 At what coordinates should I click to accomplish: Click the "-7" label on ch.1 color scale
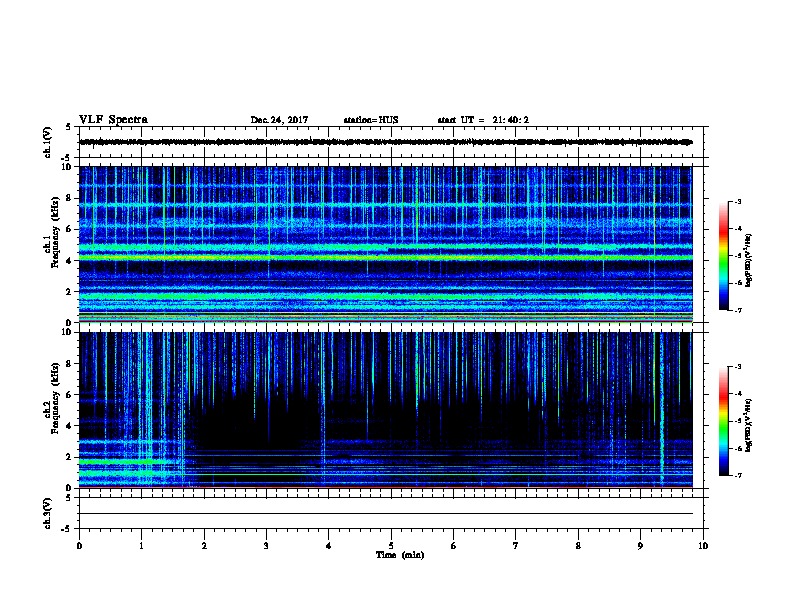(737, 310)
